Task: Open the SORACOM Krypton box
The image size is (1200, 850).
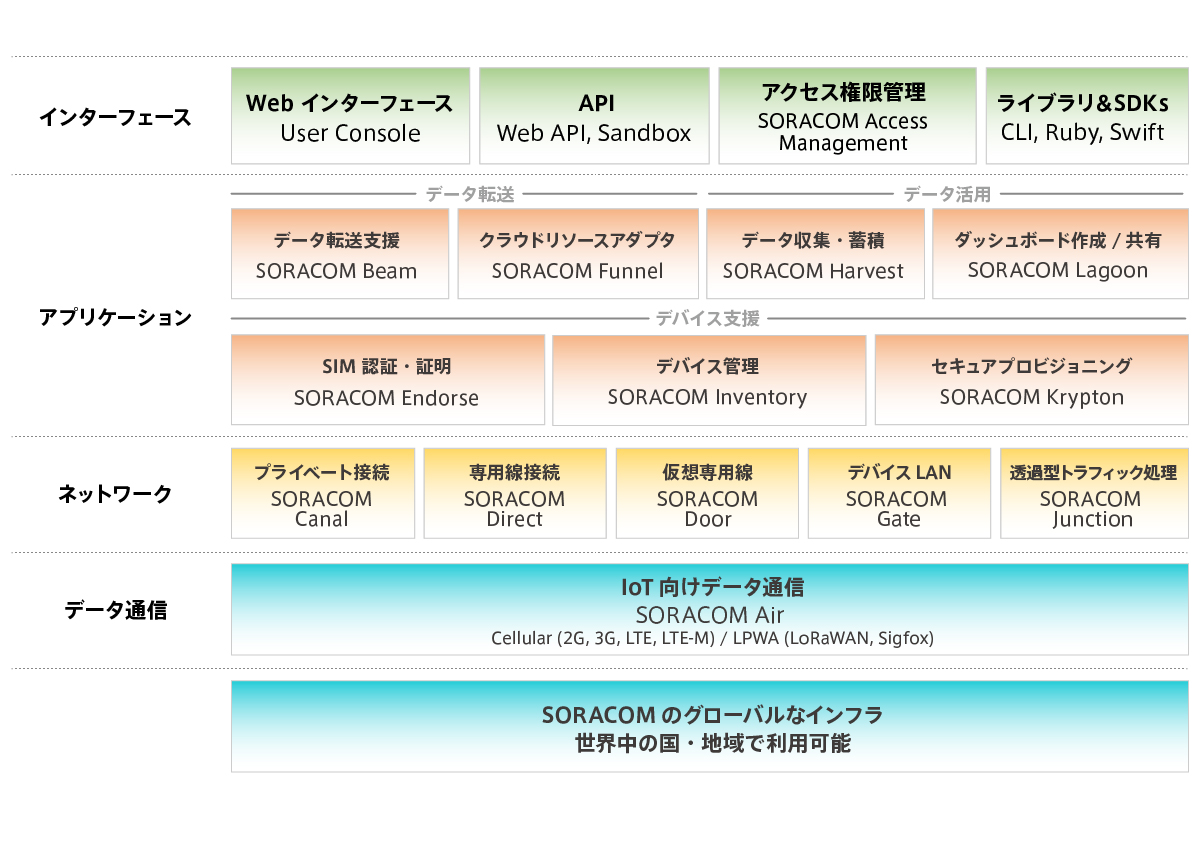Action: 1032,380
